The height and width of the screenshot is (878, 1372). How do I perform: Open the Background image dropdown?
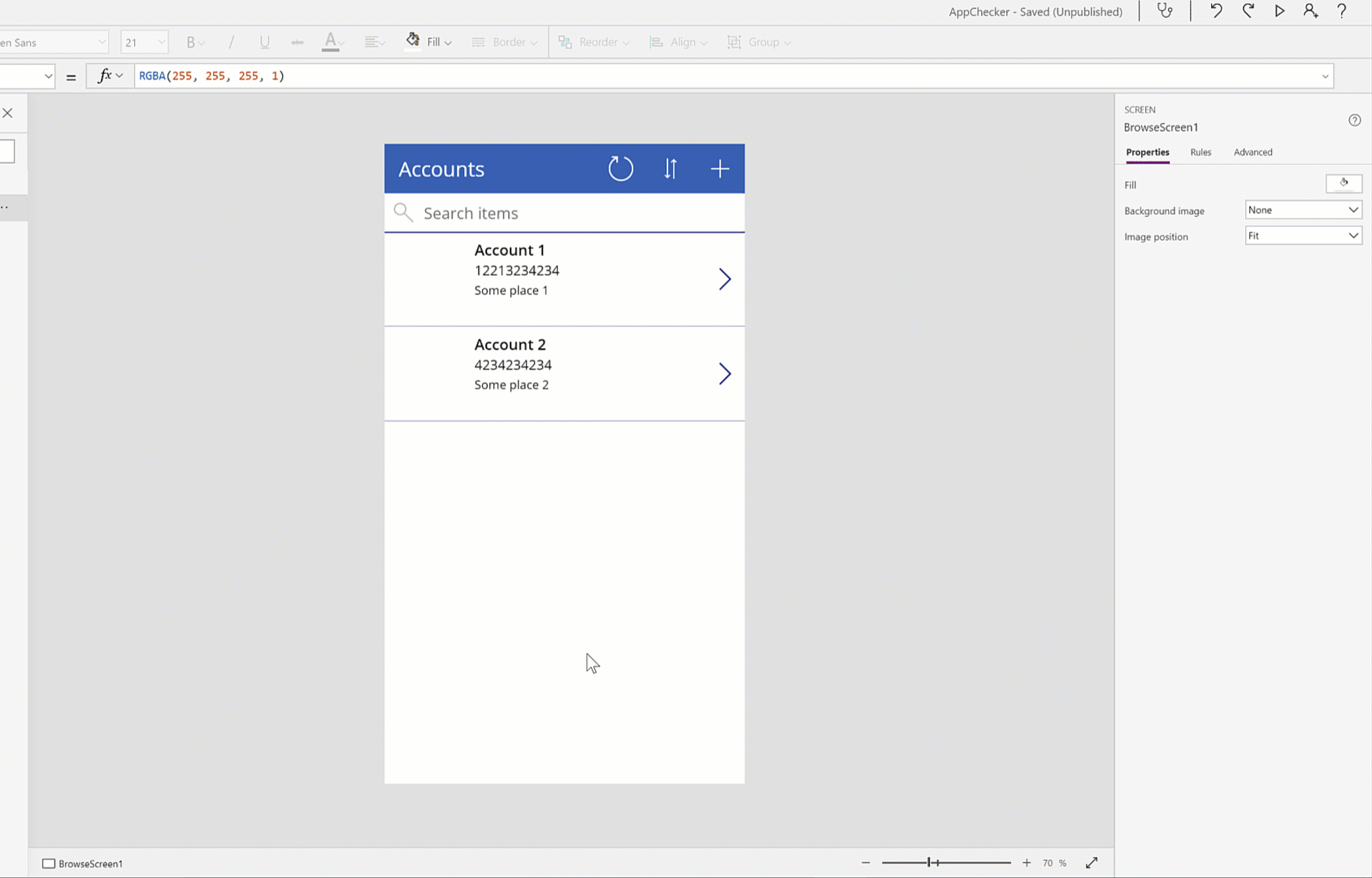pyautogui.click(x=1303, y=210)
